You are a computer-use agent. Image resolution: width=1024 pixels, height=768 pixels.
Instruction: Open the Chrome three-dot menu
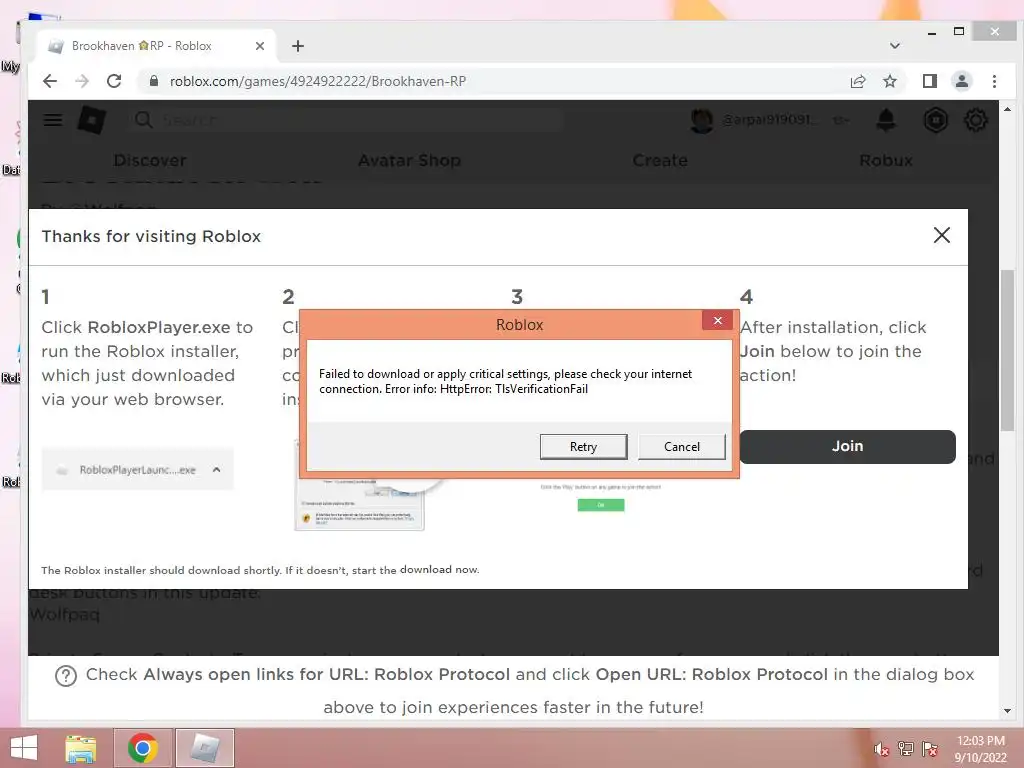[x=994, y=81]
